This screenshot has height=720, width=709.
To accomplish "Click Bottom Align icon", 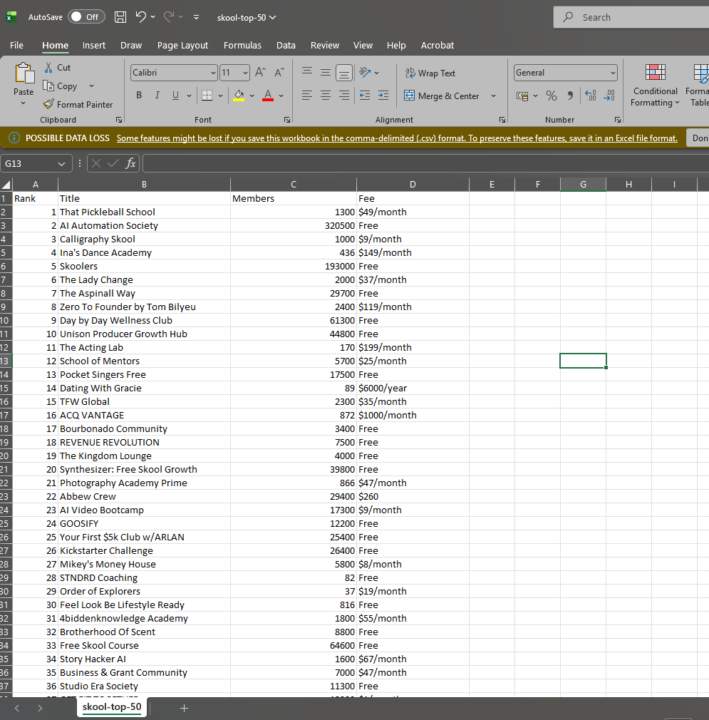I will pos(344,73).
